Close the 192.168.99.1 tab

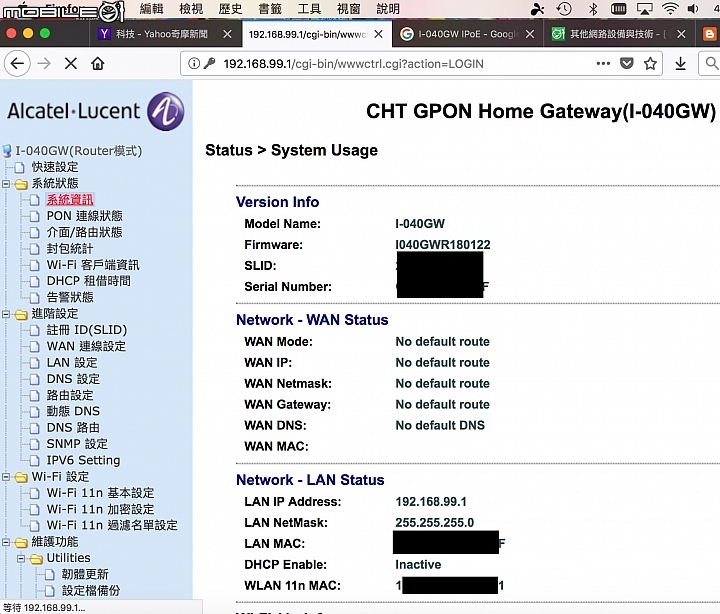[378, 34]
